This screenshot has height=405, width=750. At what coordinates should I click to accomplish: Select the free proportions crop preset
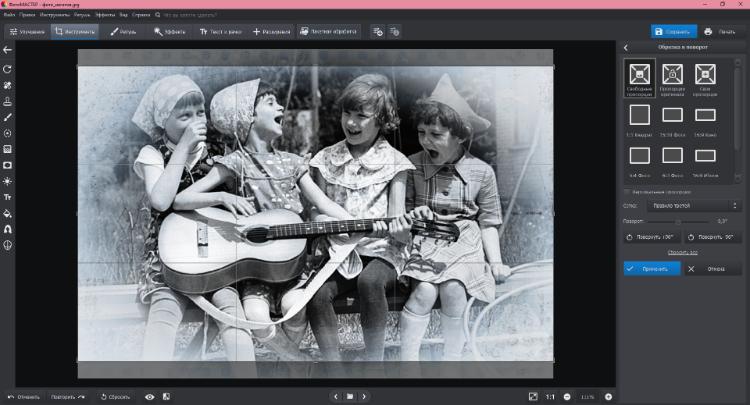point(639,75)
